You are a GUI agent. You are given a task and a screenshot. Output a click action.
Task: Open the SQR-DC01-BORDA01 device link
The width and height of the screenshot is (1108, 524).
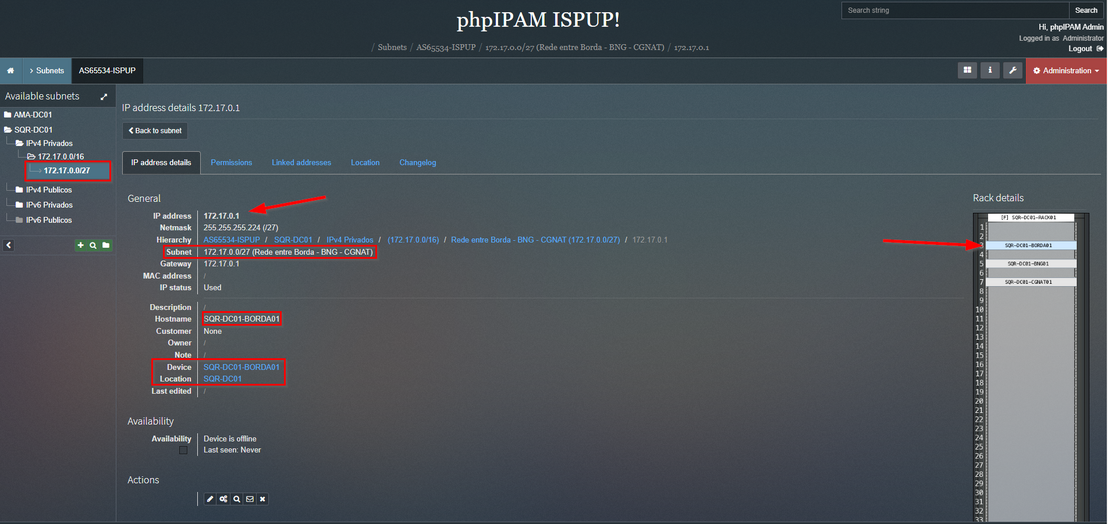(x=242, y=367)
